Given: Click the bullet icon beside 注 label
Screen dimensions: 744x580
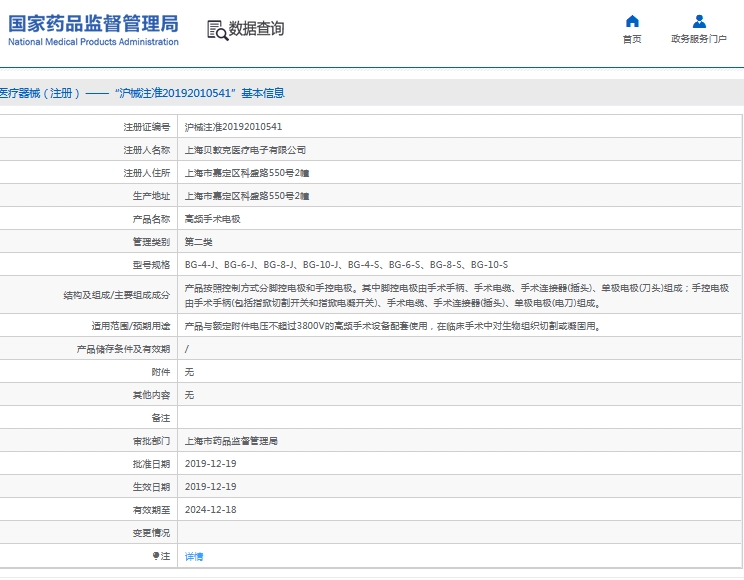Looking at the screenshot, I should [x=155, y=556].
